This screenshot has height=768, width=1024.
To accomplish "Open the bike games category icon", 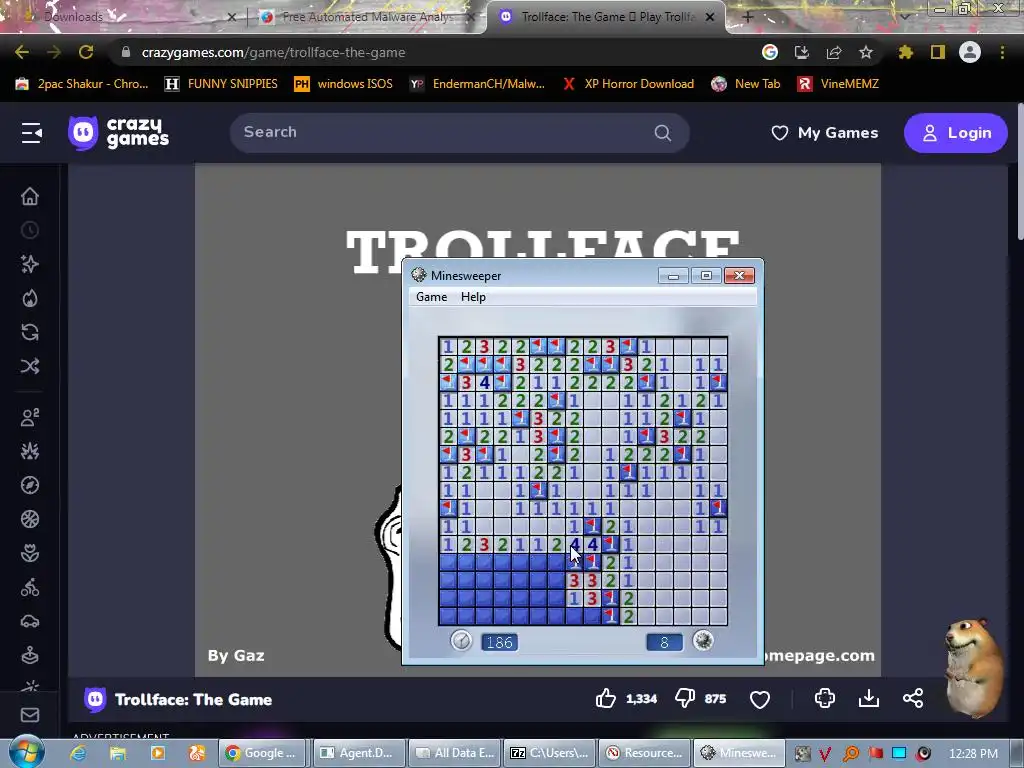I will 29,587.
